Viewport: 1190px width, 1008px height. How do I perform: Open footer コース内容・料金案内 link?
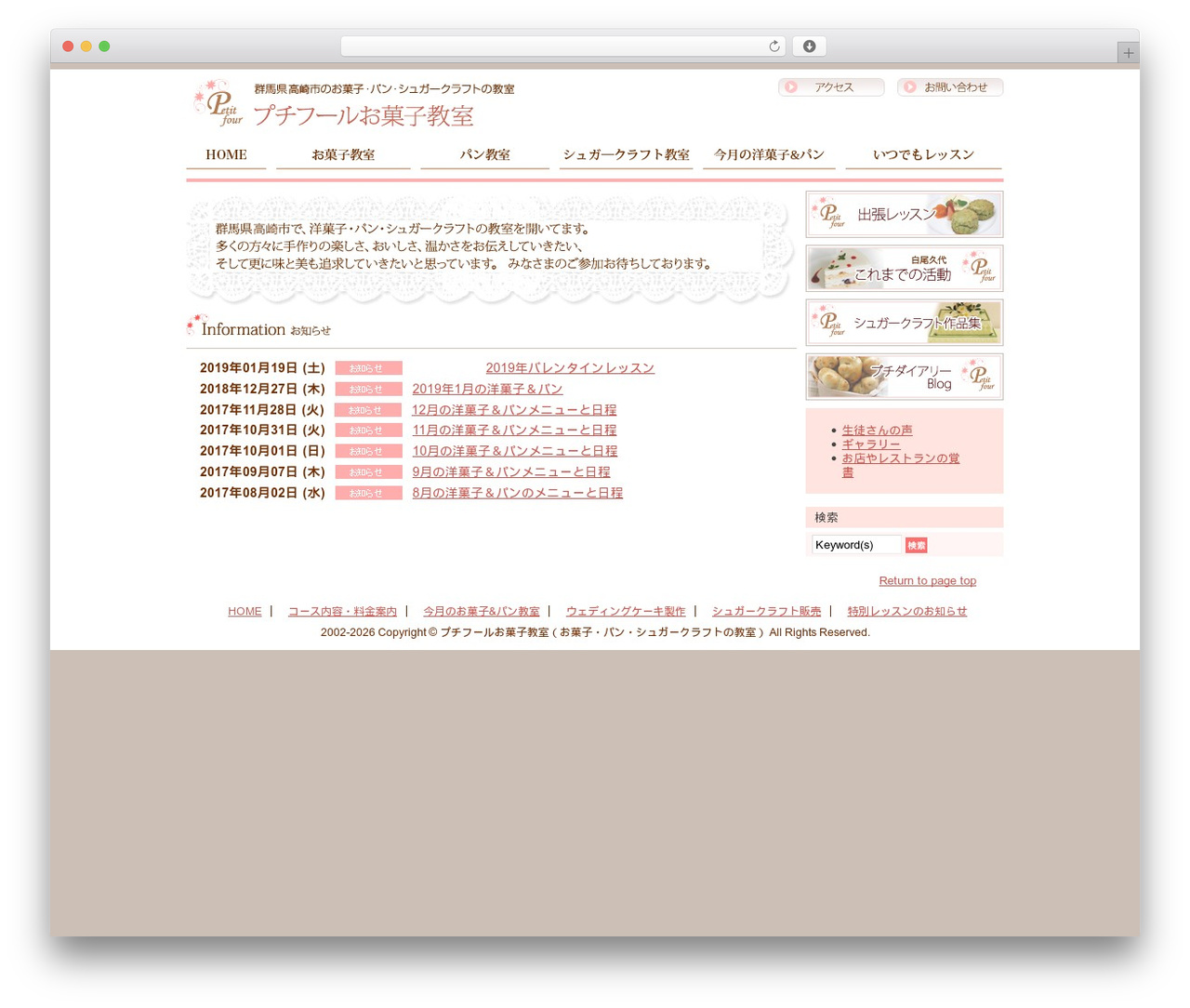click(x=342, y=612)
